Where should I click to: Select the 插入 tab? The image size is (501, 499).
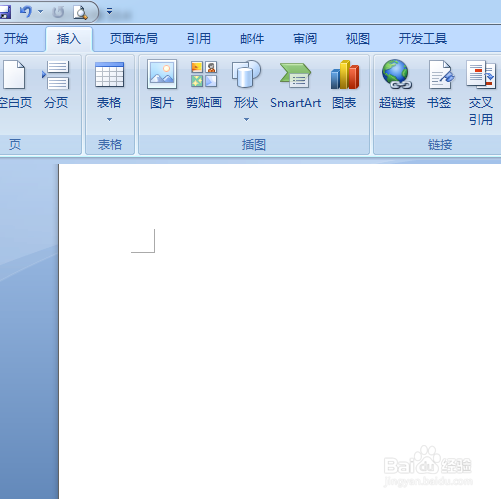coord(69,39)
